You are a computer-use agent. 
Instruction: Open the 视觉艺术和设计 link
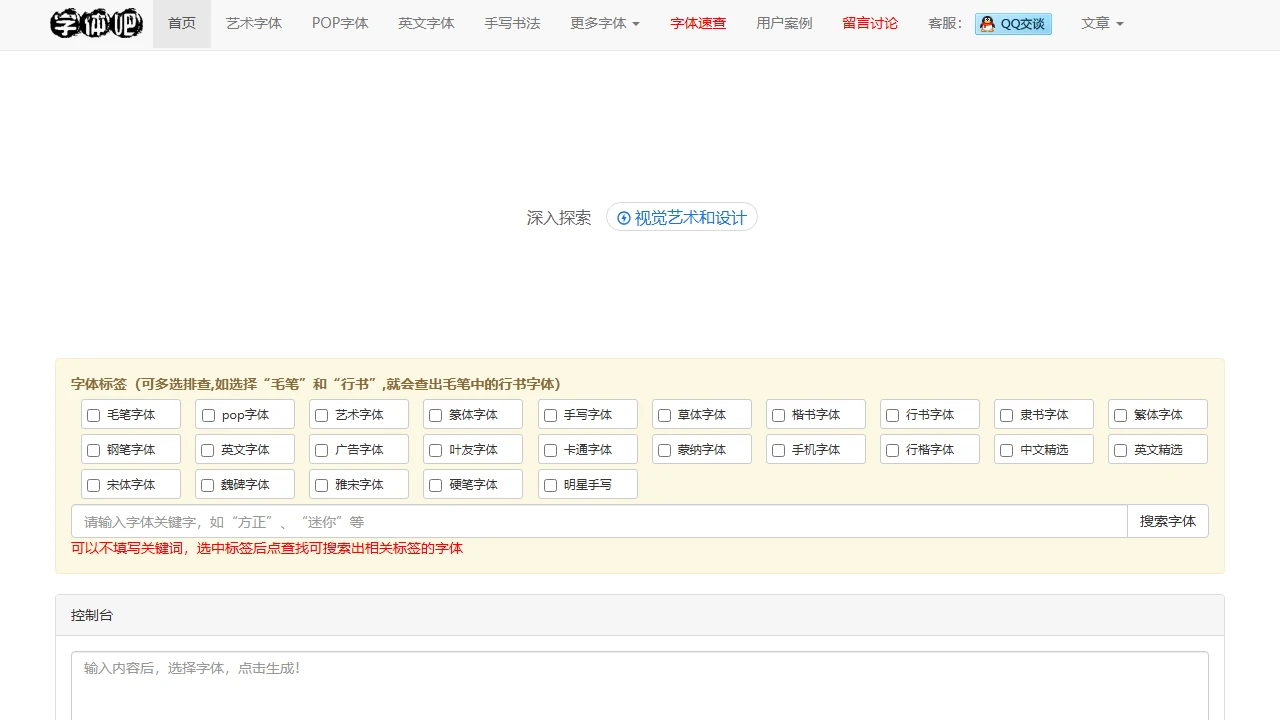point(688,217)
